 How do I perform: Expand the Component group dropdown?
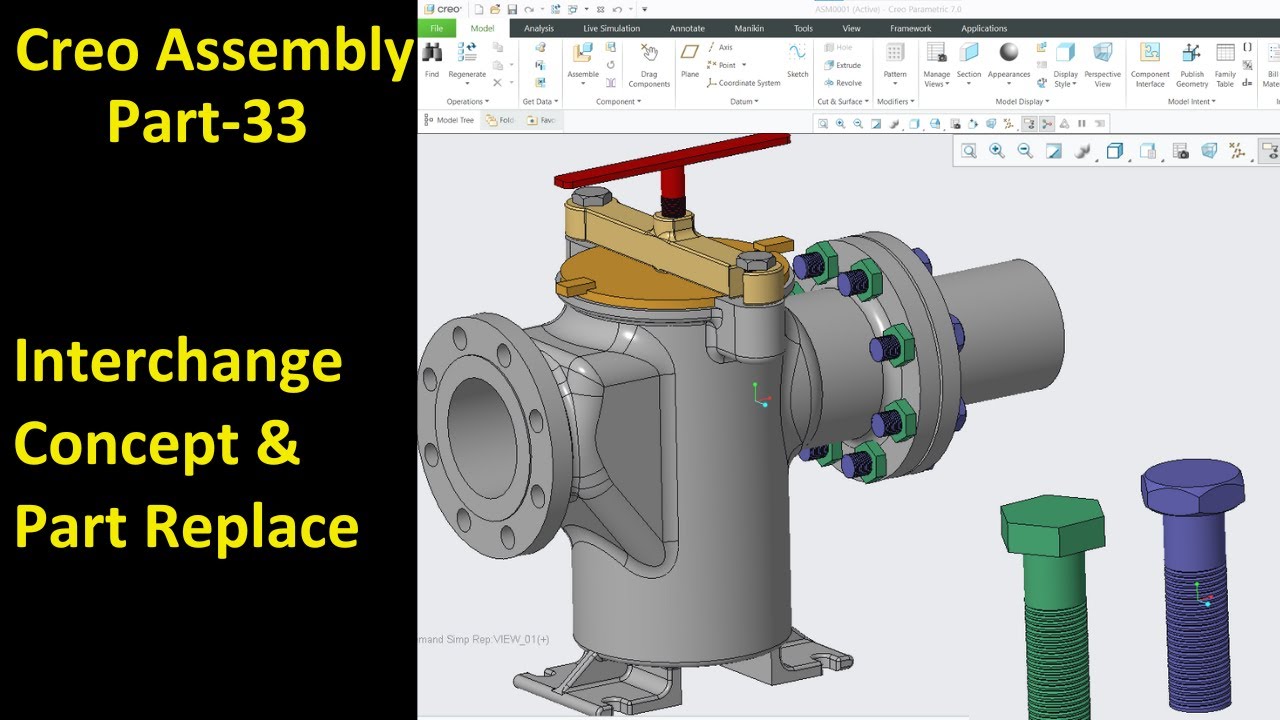tap(618, 102)
